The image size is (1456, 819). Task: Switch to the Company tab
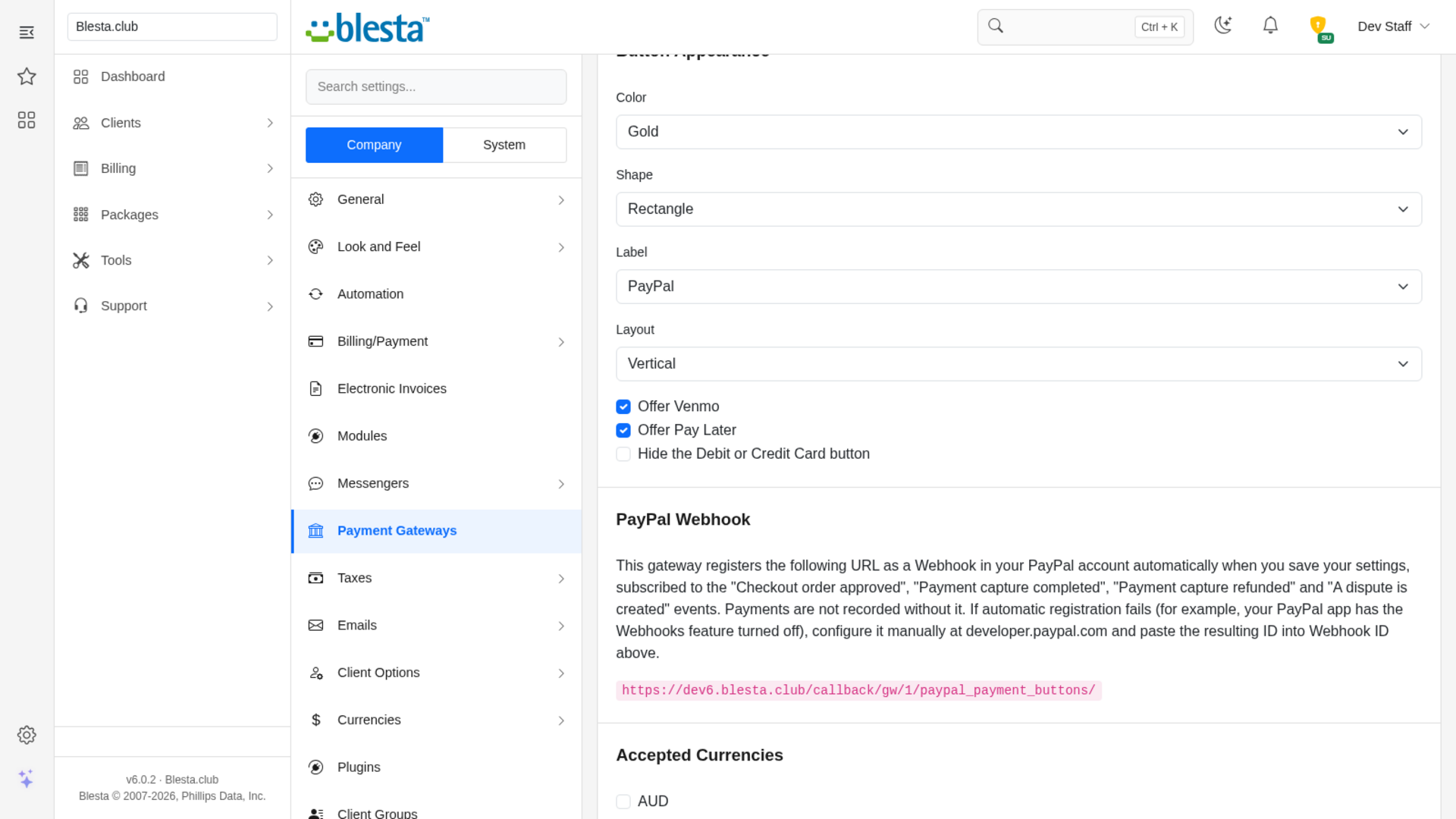click(374, 145)
